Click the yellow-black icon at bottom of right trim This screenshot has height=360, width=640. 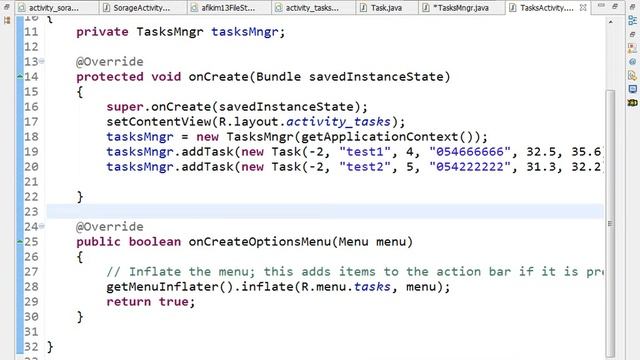(632, 102)
